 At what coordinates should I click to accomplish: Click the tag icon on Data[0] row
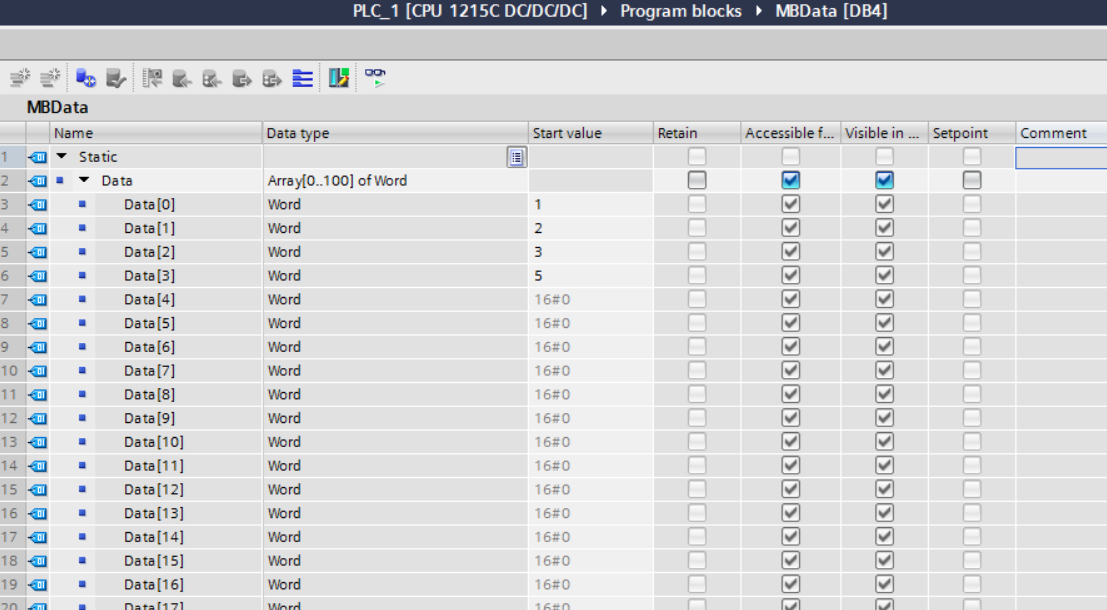(38, 205)
